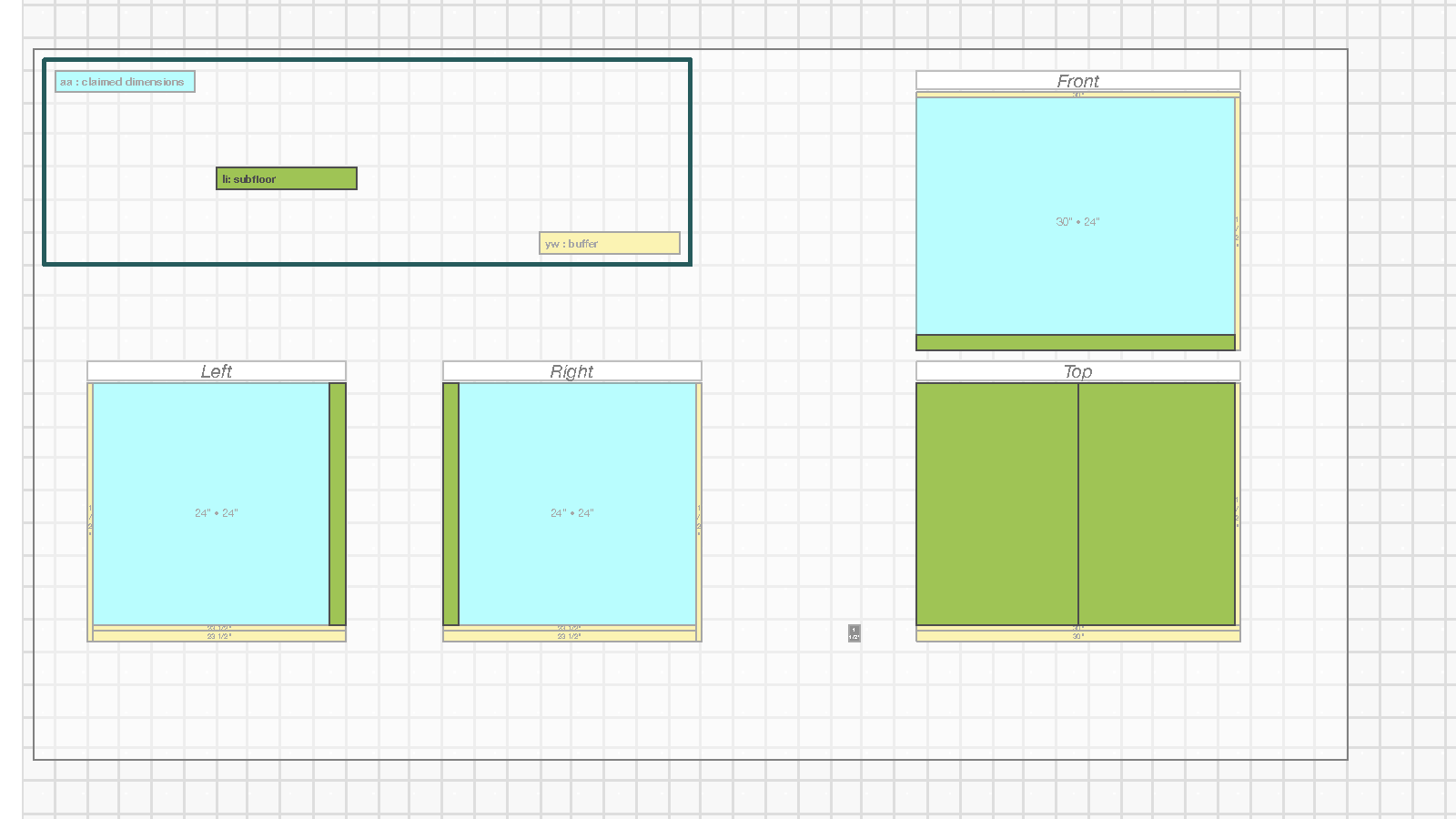This screenshot has height=819, width=1456.
Task: Select the cyan 24" • 24" panel in Right view
Action: [x=578, y=504]
